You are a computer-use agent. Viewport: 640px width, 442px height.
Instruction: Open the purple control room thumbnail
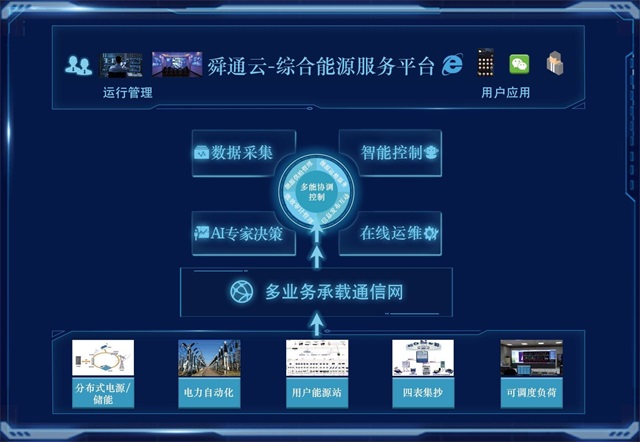pyautogui.click(x=177, y=64)
